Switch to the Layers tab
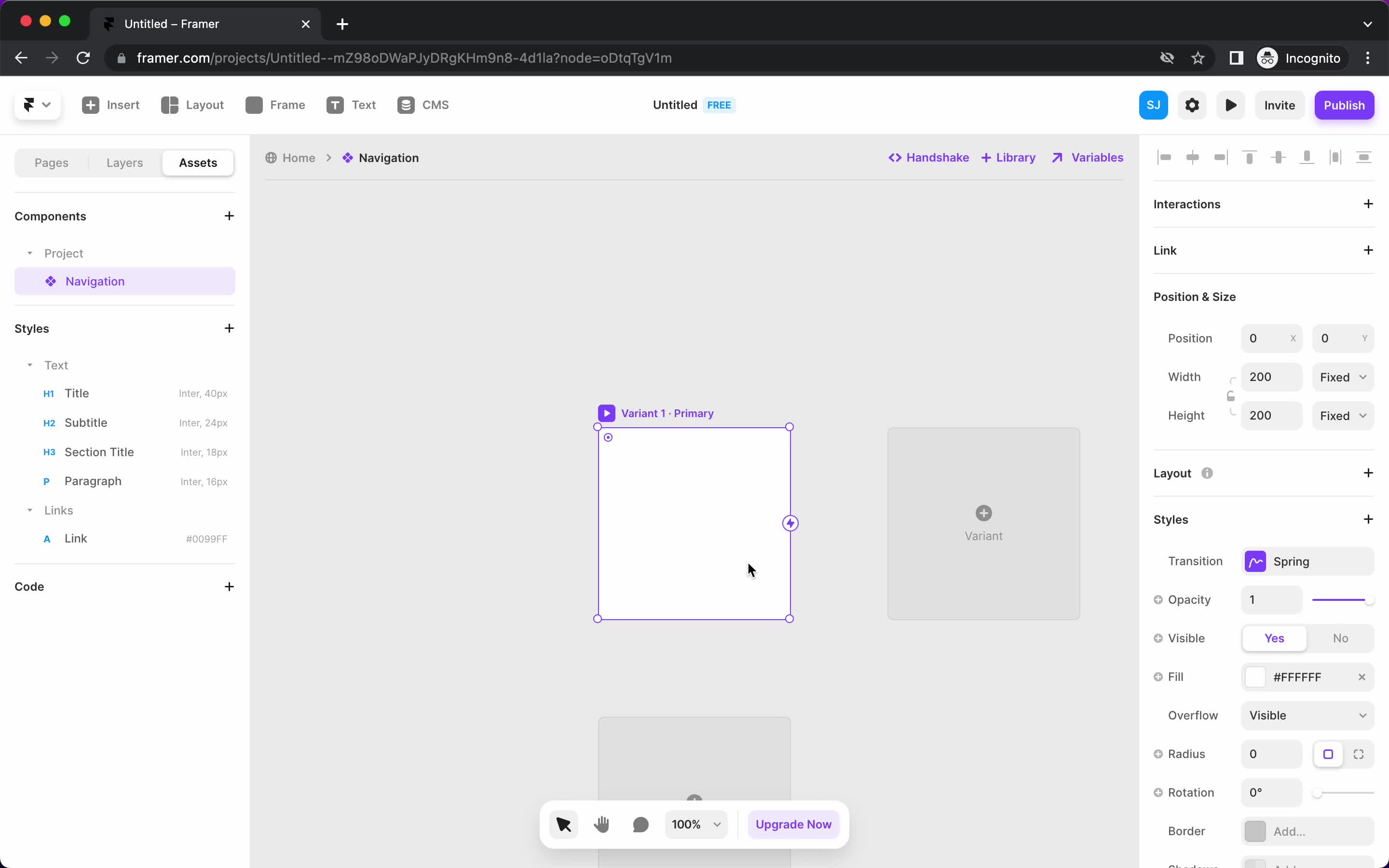This screenshot has width=1389, height=868. coord(124,162)
